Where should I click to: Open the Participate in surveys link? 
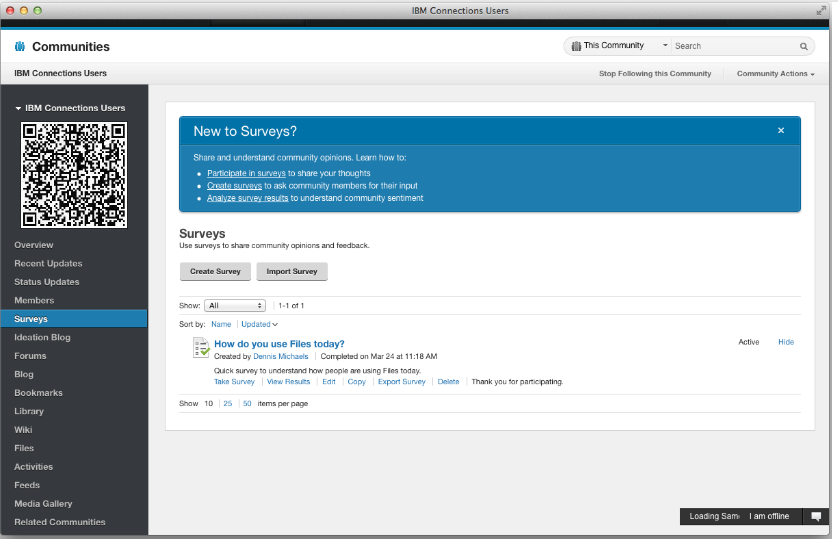coord(246,173)
